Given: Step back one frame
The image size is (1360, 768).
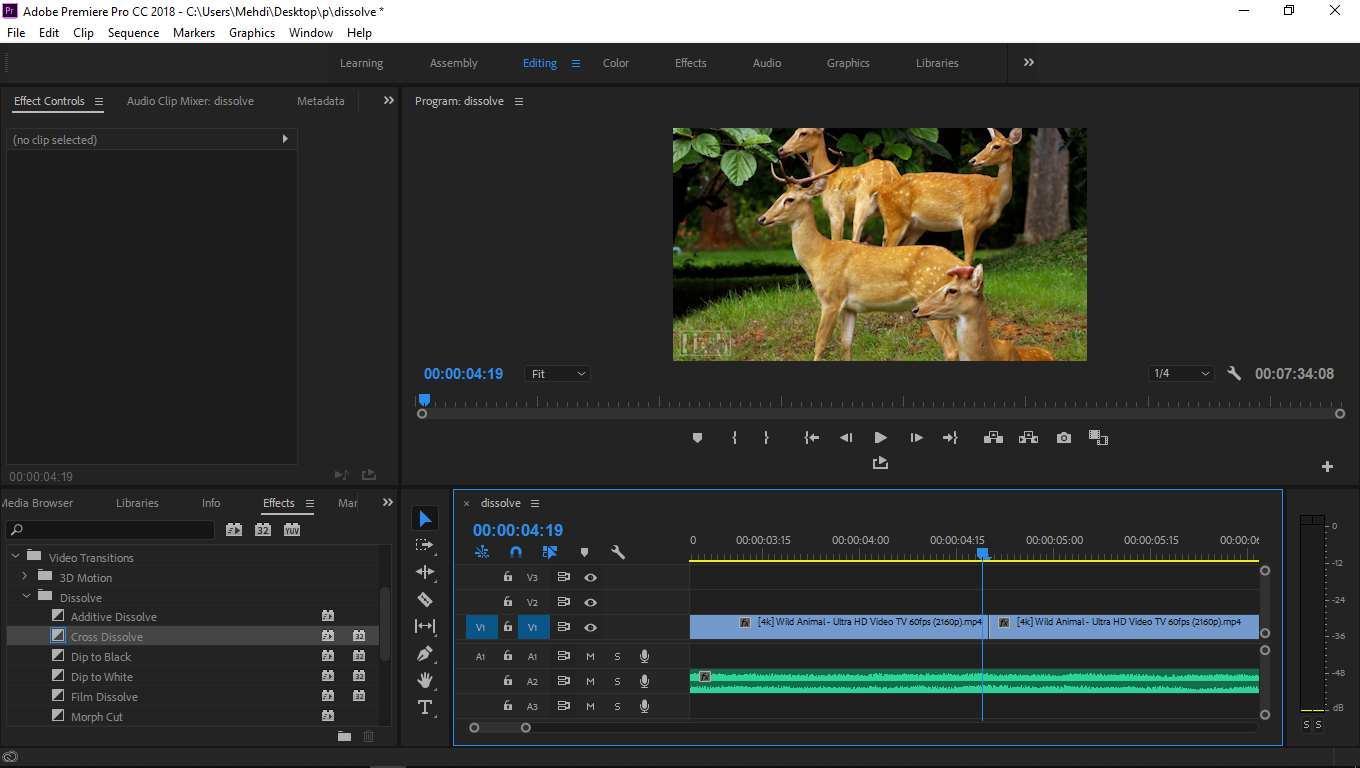Looking at the screenshot, I should coord(846,438).
